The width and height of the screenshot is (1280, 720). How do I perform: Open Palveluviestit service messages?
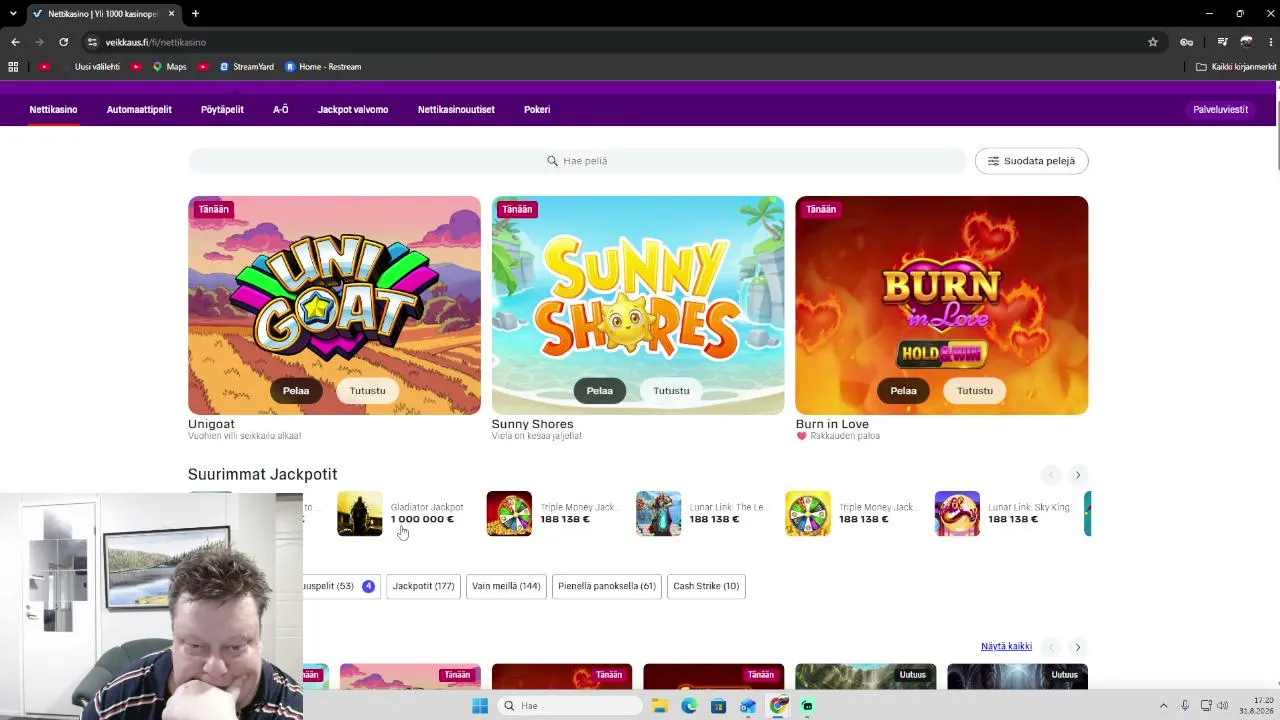(x=1220, y=110)
